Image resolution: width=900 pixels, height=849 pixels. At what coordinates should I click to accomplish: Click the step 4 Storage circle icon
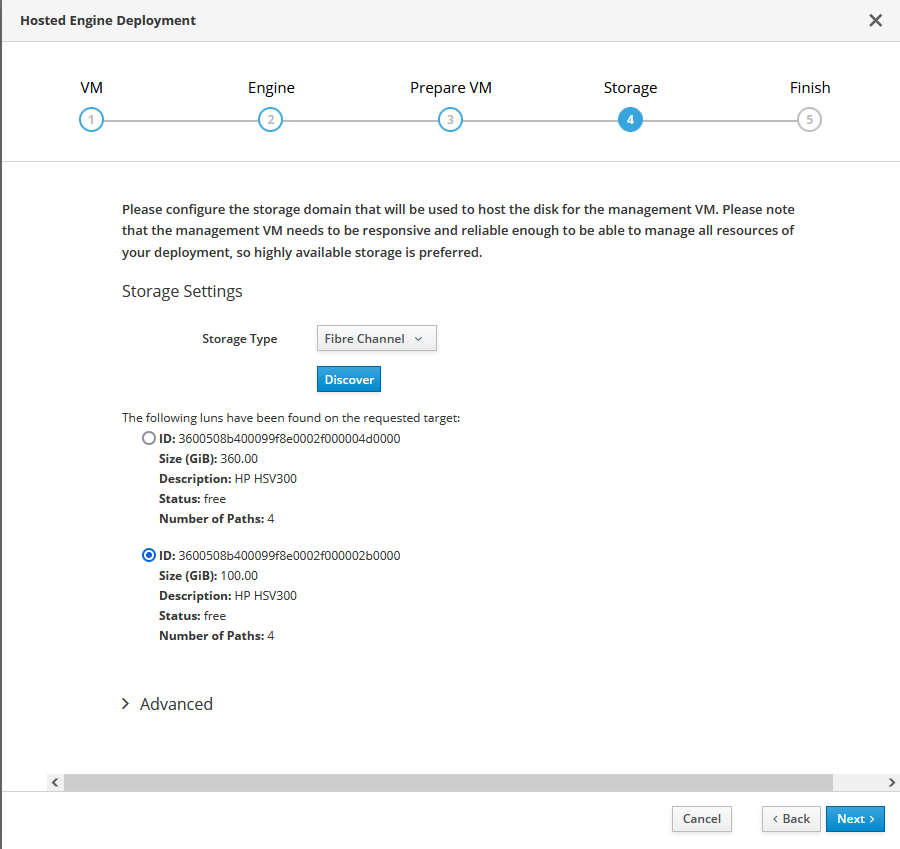[x=630, y=120]
